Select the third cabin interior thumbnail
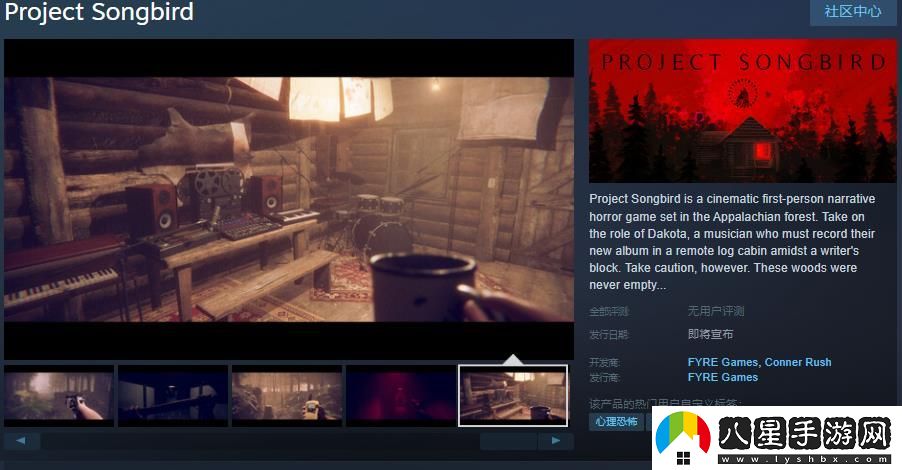The width and height of the screenshot is (902, 470). tap(287, 396)
